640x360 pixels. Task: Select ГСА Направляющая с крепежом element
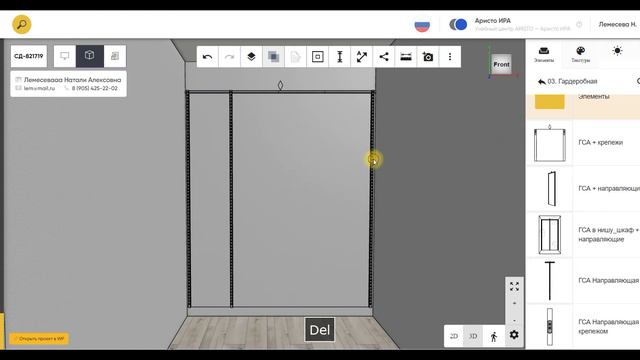[583, 327]
